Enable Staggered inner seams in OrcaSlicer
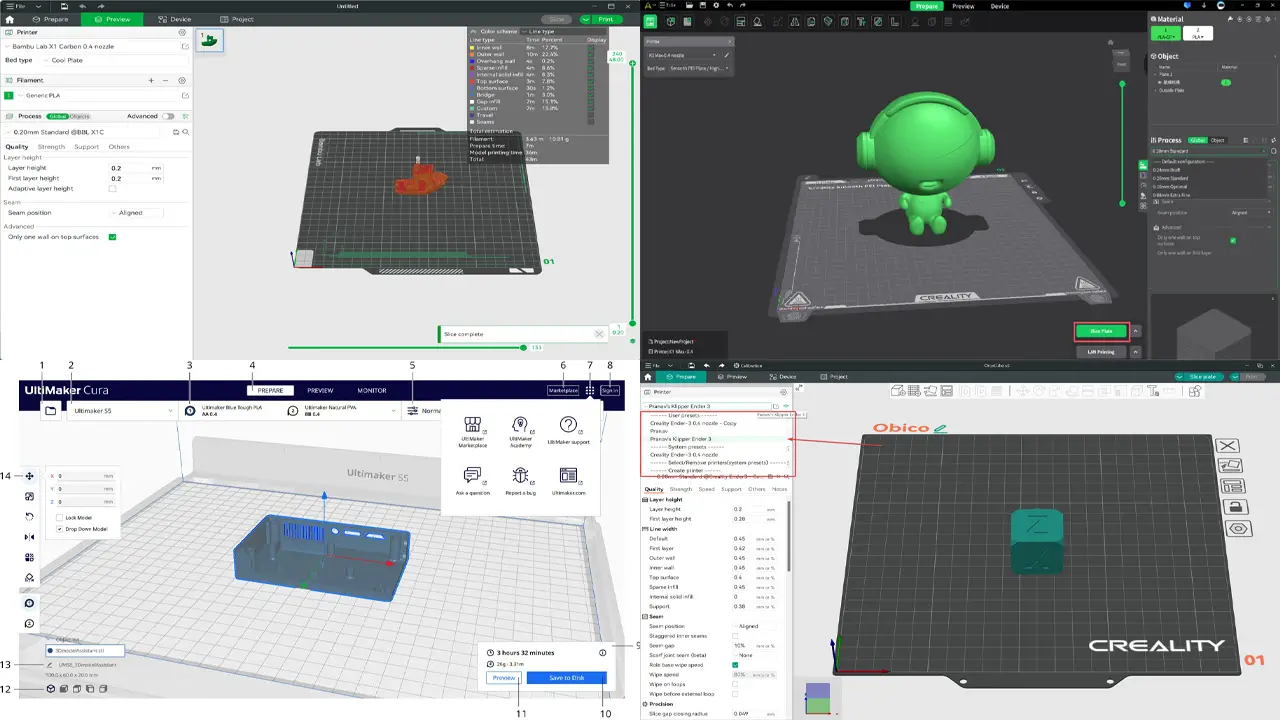The width and height of the screenshot is (1280, 720). coord(735,635)
